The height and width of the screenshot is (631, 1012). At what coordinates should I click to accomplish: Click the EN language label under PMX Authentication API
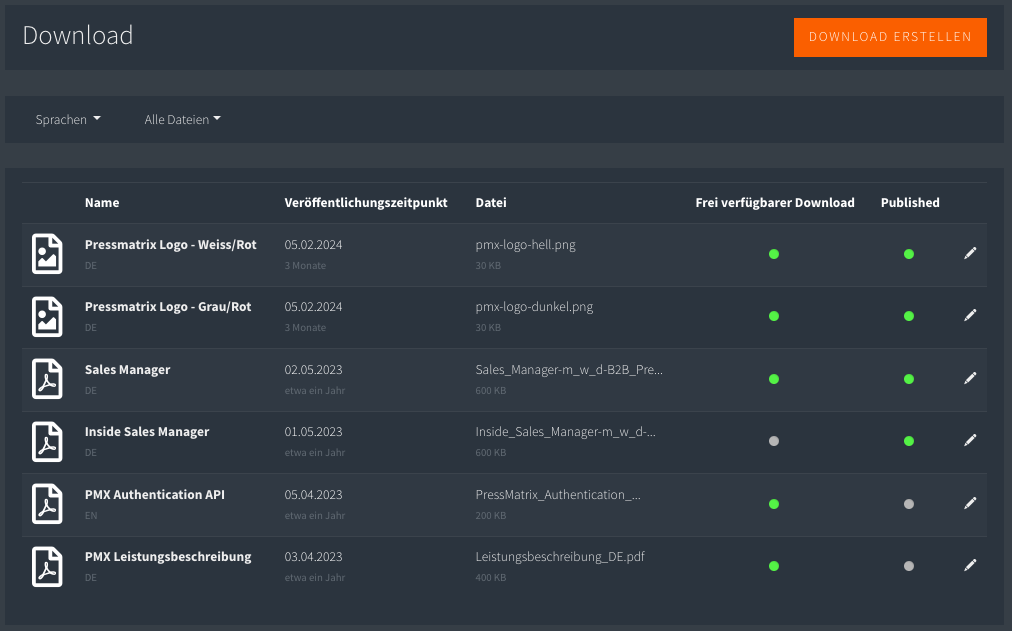click(x=91, y=516)
